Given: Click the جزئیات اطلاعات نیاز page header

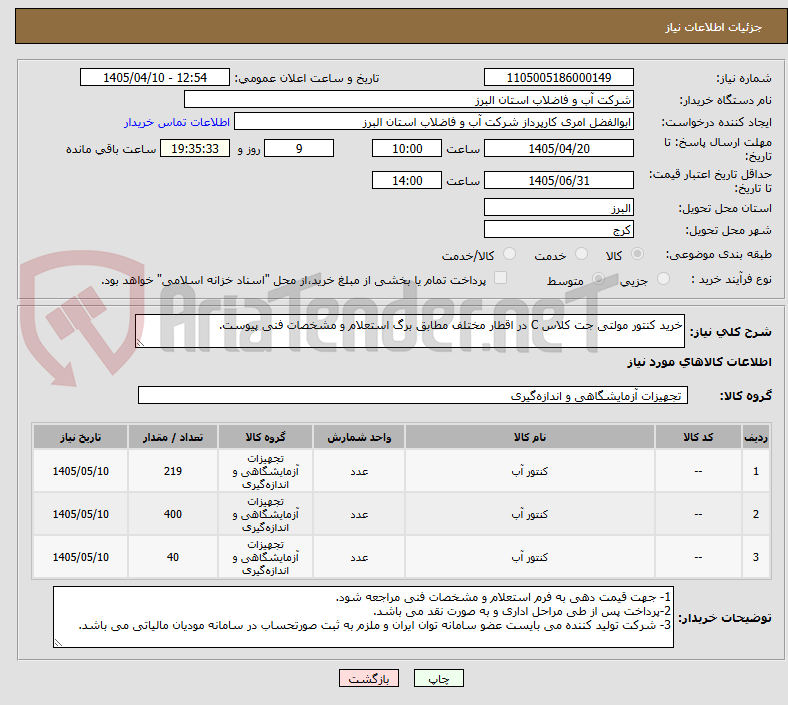Looking at the screenshot, I should point(713,27).
